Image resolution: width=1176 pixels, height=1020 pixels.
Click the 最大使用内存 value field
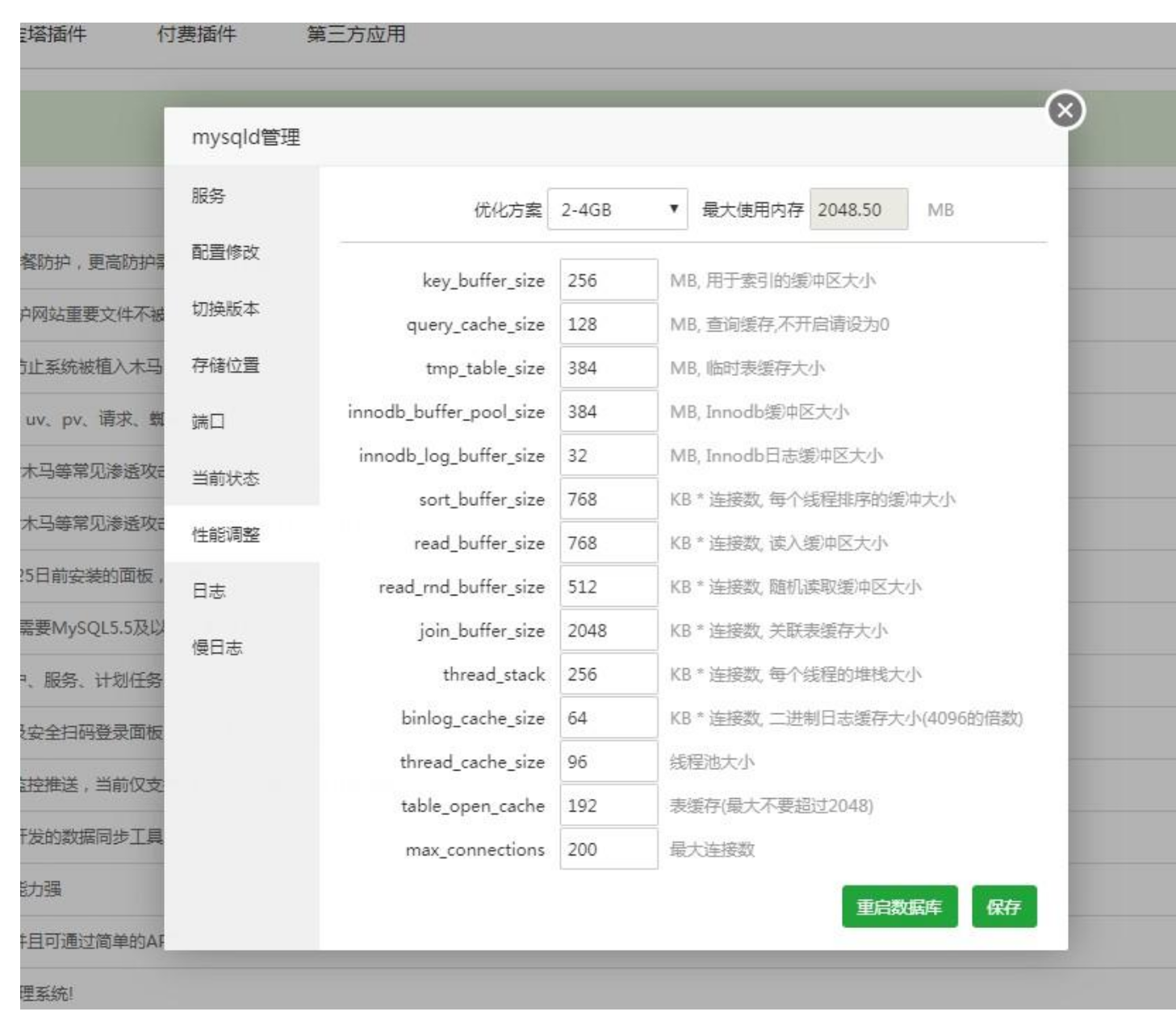[x=858, y=210]
